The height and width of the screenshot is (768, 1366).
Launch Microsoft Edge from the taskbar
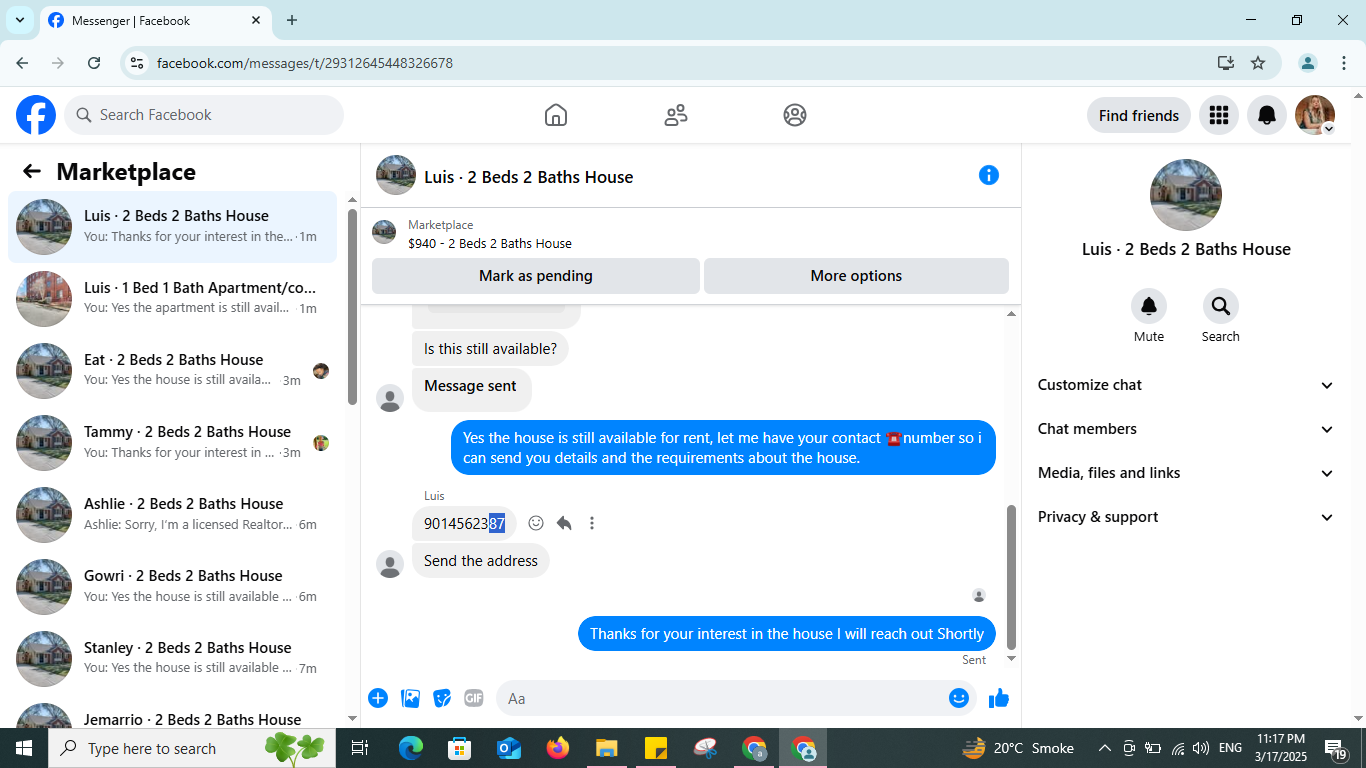coord(411,748)
